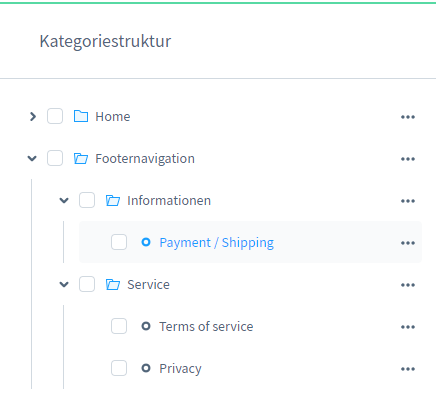The width and height of the screenshot is (436, 399).
Task: Tick the checkbox next to Home
Action: coord(55,116)
